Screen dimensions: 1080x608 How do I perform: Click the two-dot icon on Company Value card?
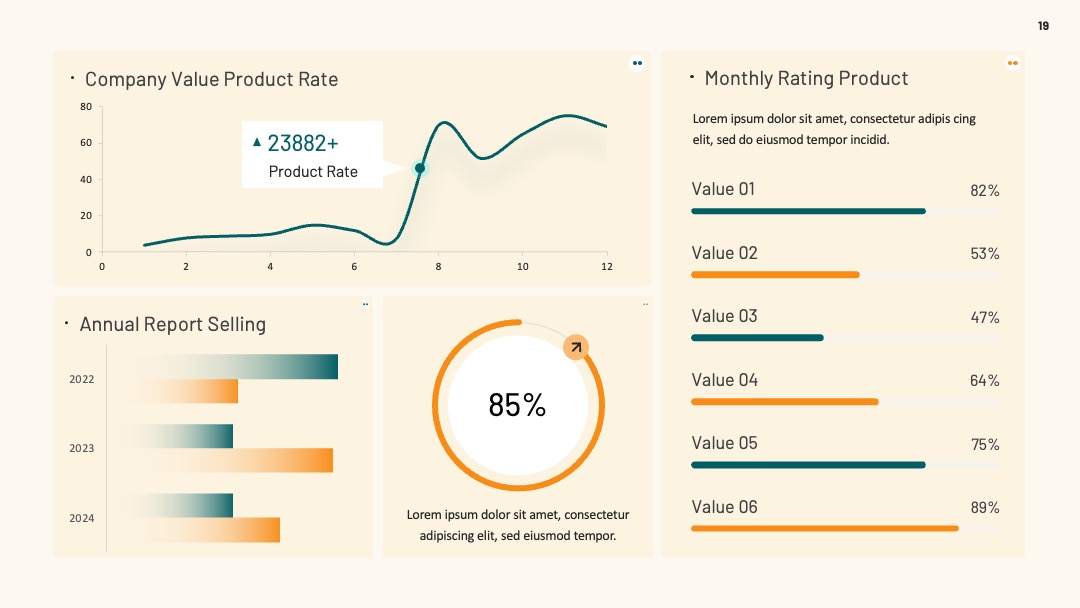637,63
